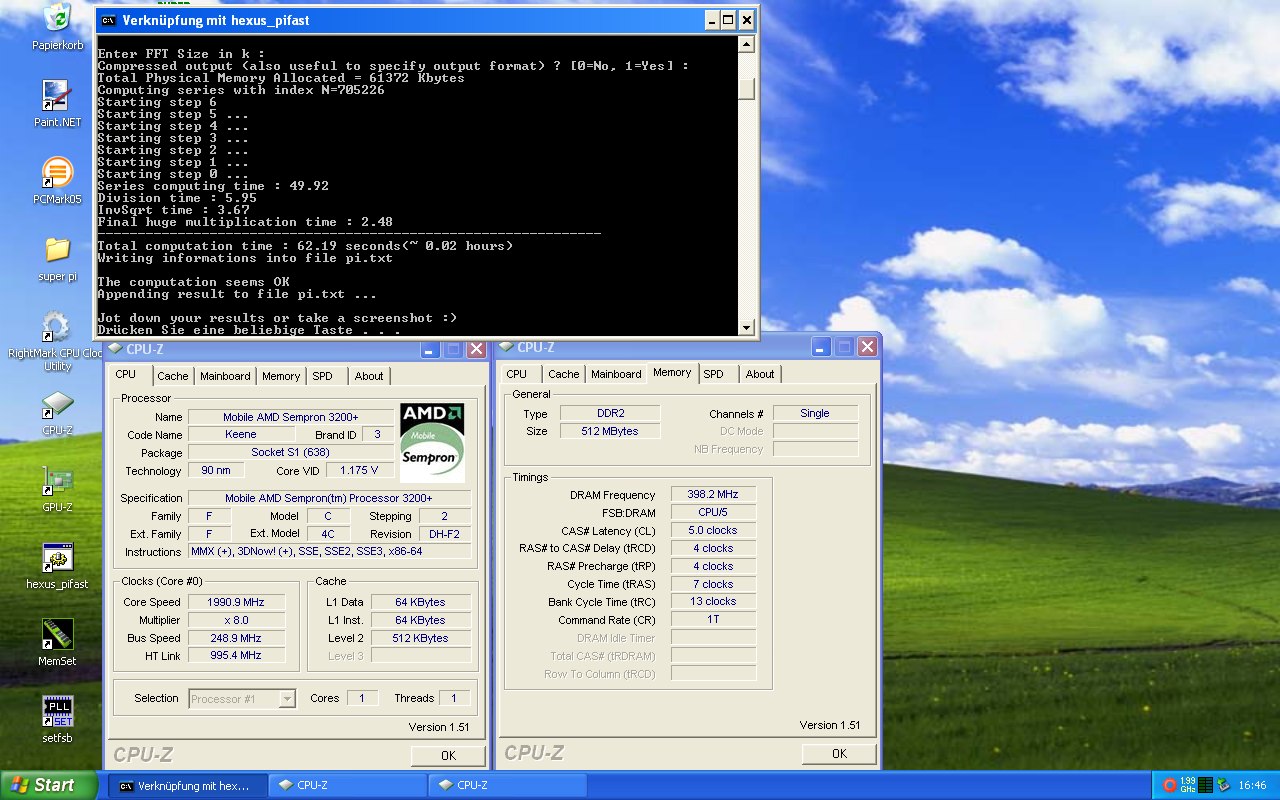Click the AMD Mobile Sempron logo

(432, 443)
